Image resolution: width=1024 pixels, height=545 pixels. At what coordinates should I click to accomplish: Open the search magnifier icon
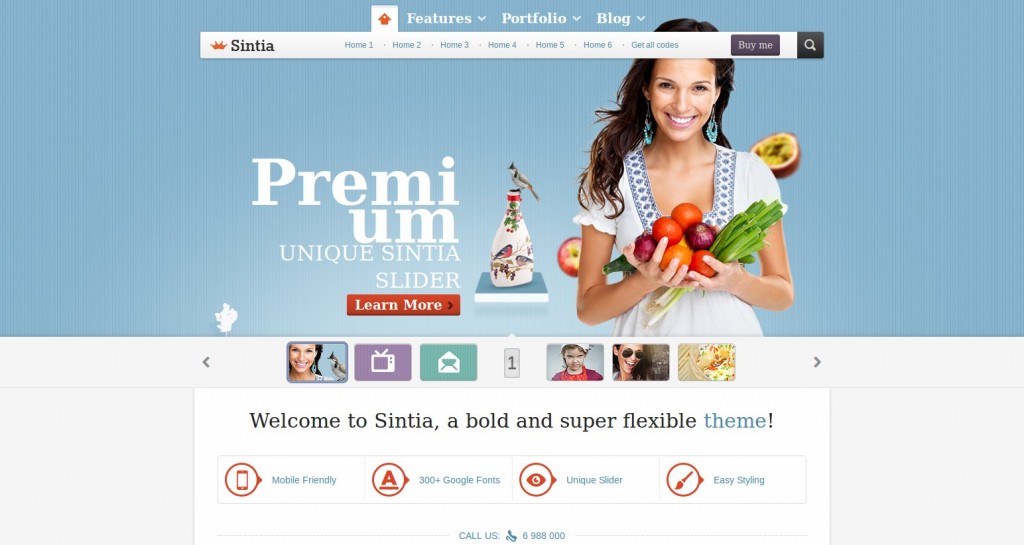[810, 45]
